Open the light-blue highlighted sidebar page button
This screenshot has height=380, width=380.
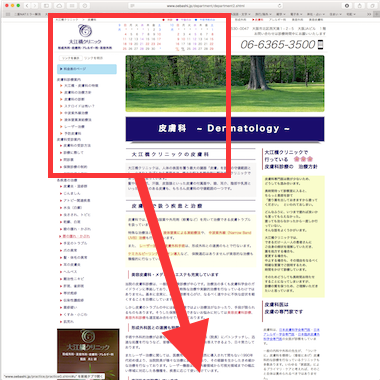(87, 69)
